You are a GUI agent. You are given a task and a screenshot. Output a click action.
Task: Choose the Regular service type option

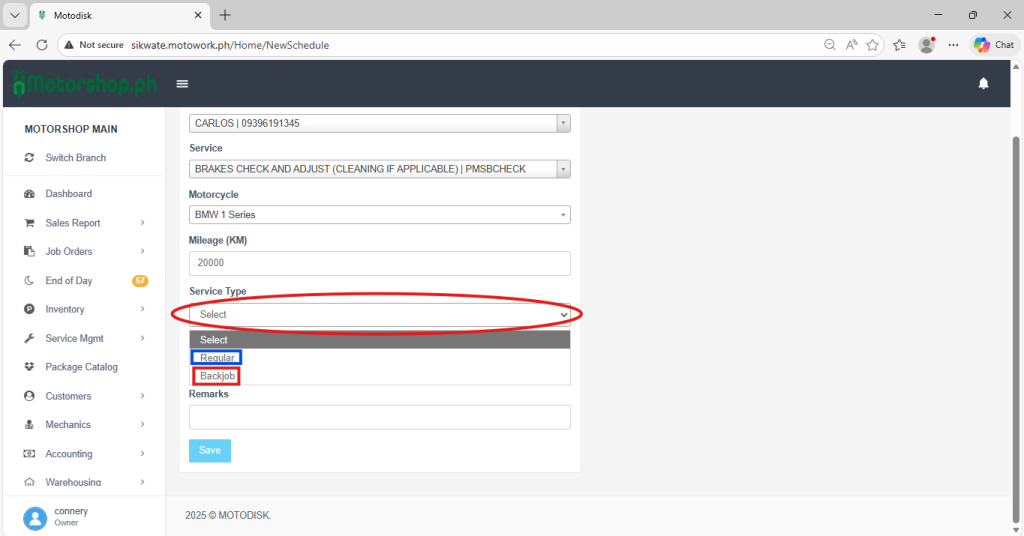217,358
